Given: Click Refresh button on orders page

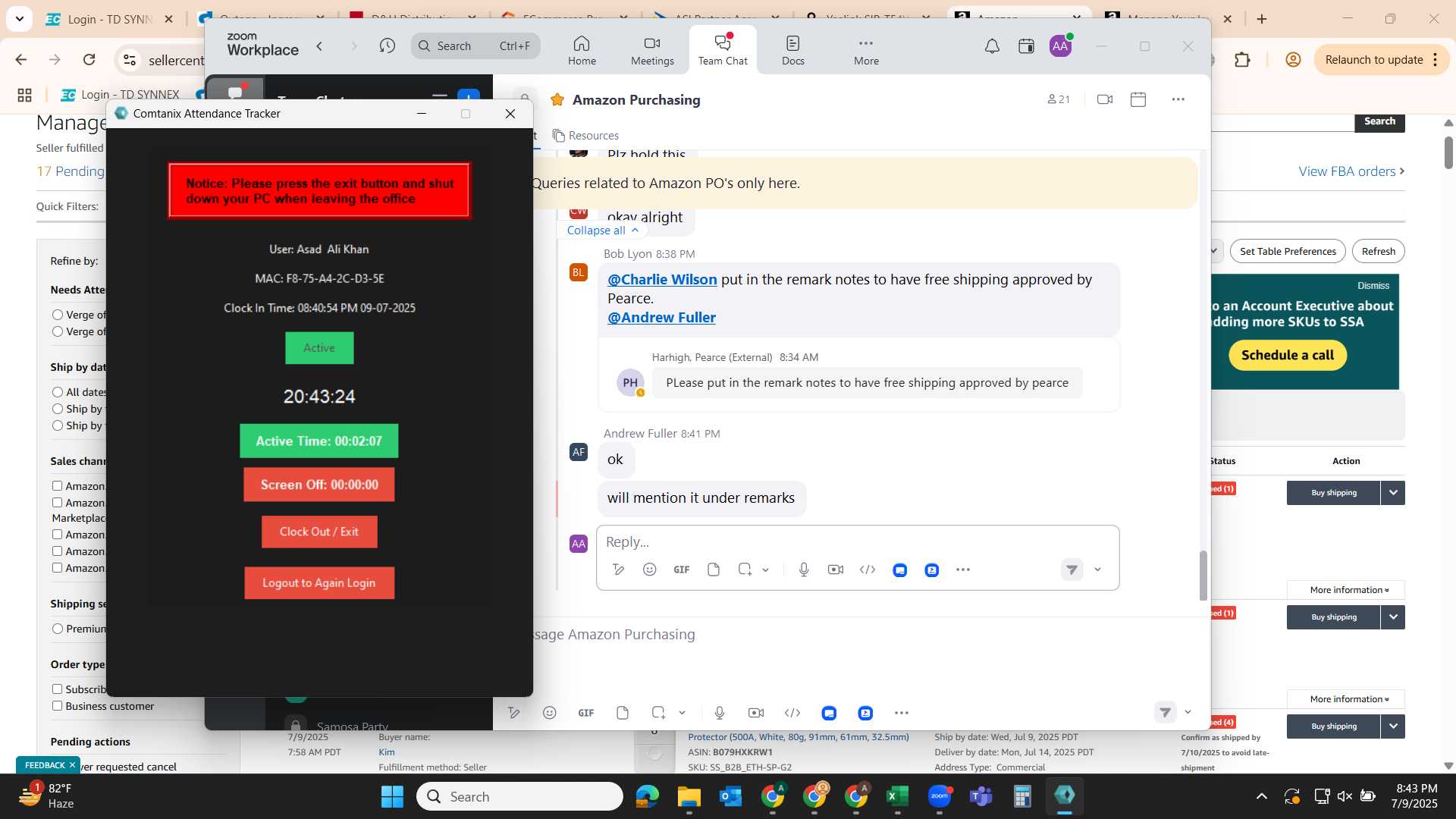Looking at the screenshot, I should (x=1378, y=251).
